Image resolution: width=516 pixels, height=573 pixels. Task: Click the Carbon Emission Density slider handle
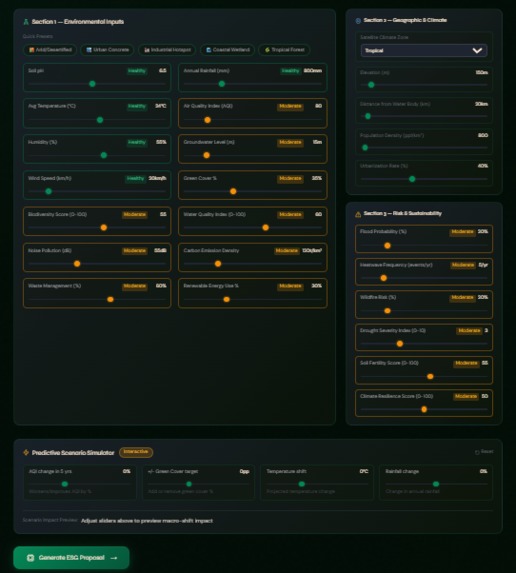[218, 263]
